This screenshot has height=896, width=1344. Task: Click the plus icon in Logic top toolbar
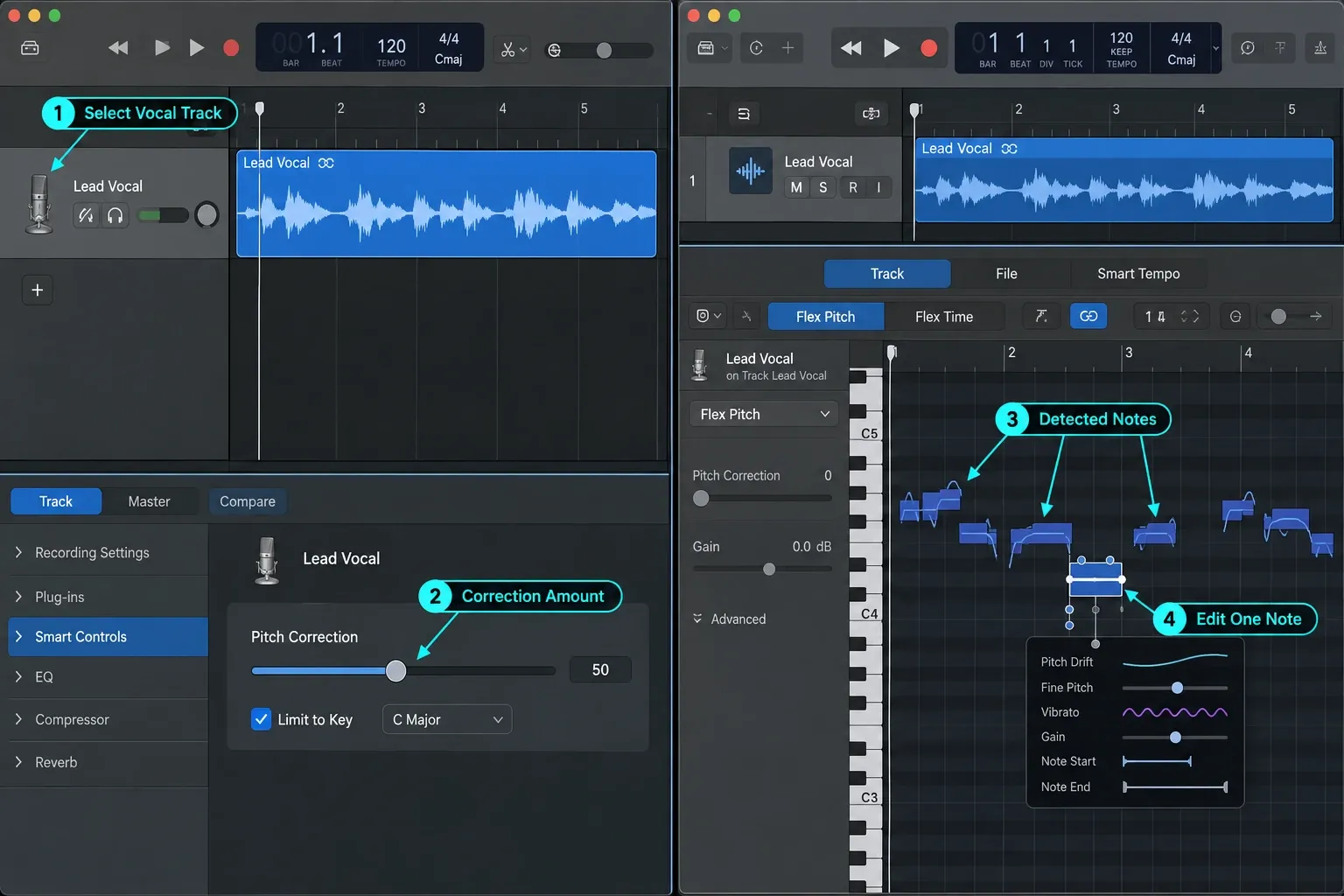(x=787, y=48)
